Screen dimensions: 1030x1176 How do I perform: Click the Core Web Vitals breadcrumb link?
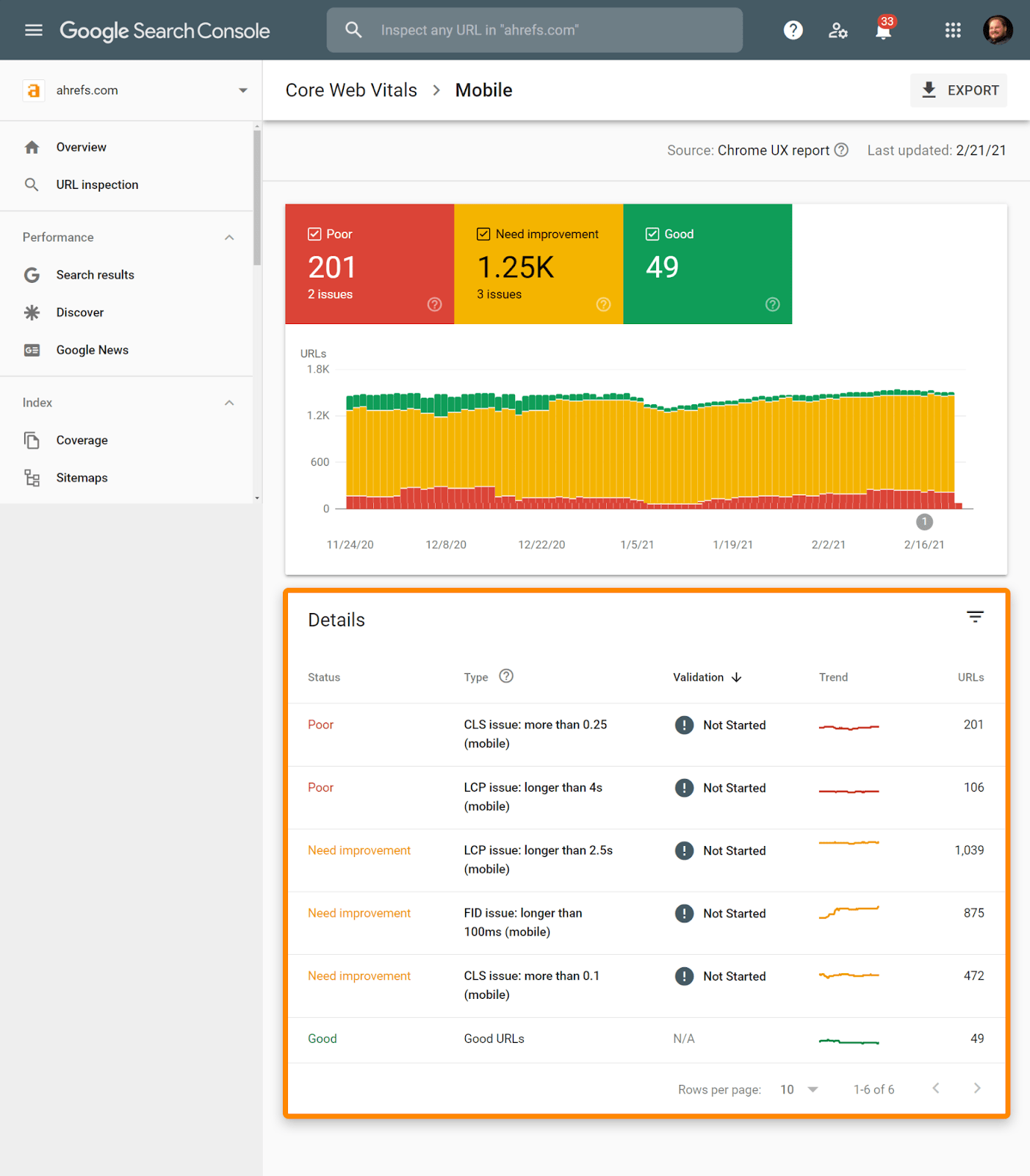point(351,90)
